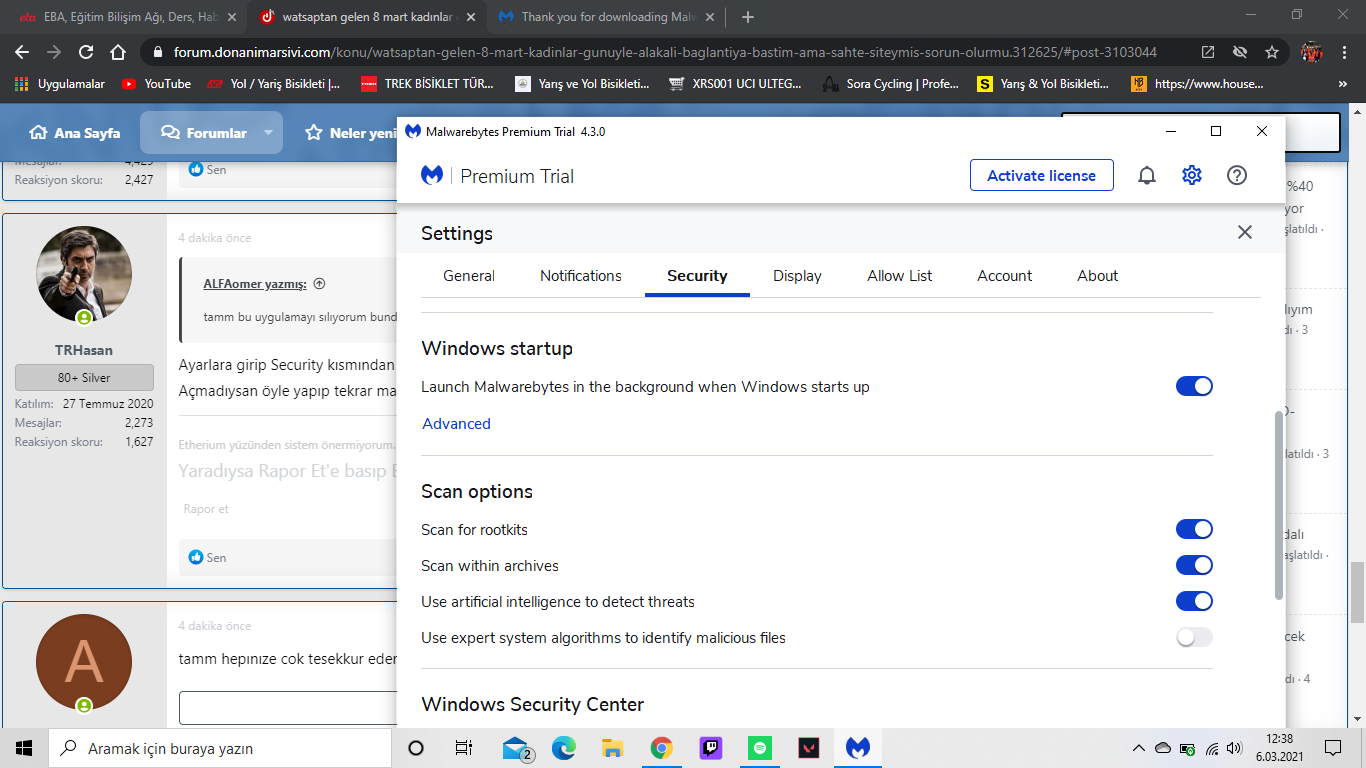Open File Explorer from taskbar

[613, 748]
